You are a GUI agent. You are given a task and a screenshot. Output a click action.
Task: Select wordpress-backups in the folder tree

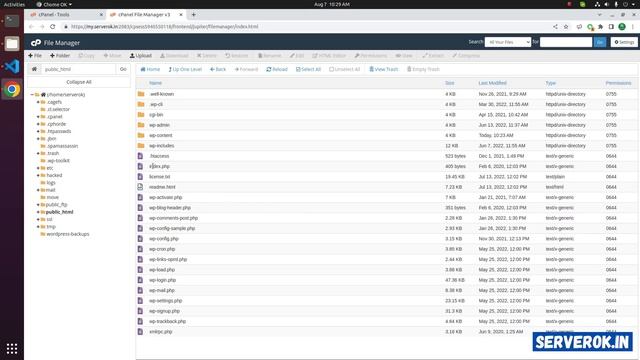(67, 234)
